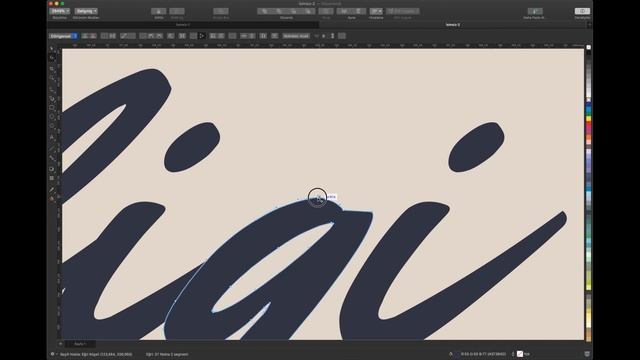The width and height of the screenshot is (640, 360).
Task: Click Symmetrical Node icon
Action: 160,36
